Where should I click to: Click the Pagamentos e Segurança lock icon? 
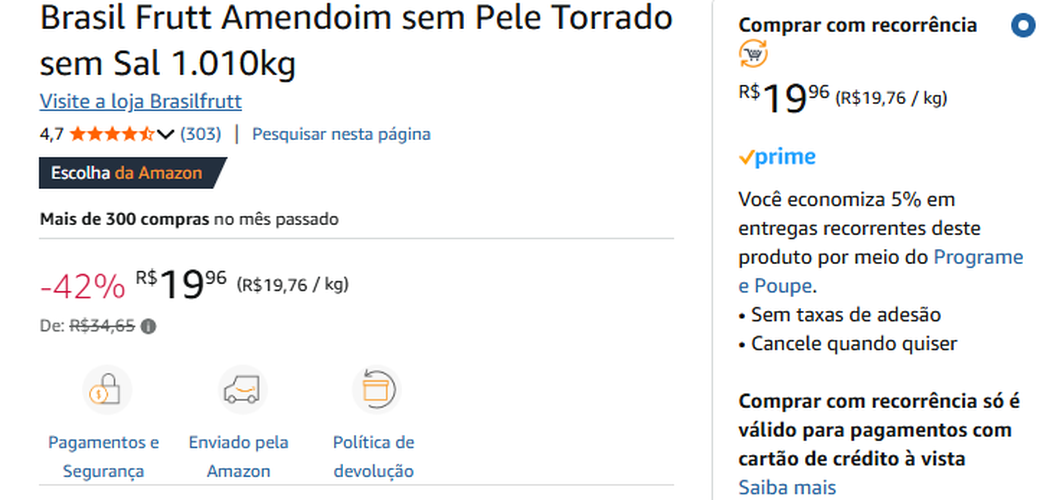(106, 390)
